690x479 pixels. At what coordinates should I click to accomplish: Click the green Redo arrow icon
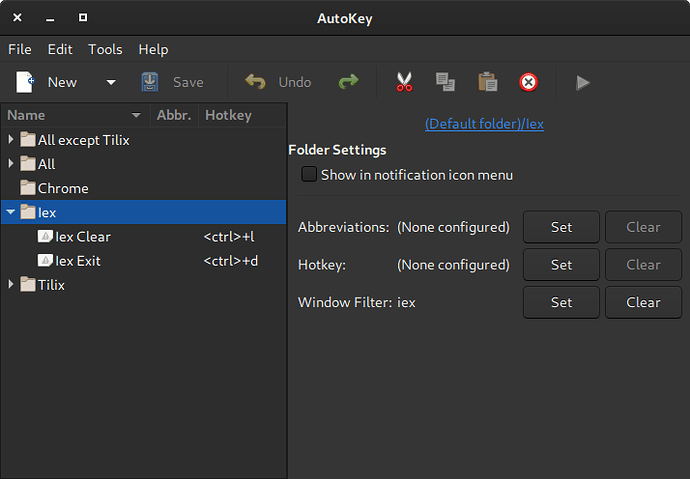coord(349,82)
